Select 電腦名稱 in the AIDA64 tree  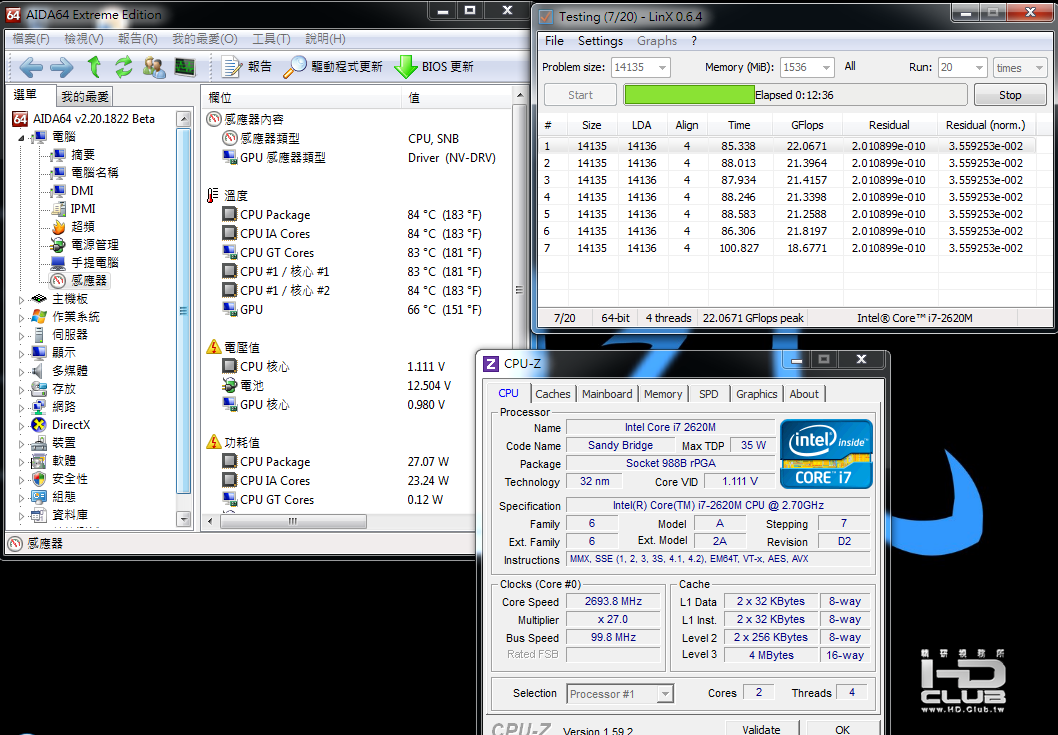point(94,173)
